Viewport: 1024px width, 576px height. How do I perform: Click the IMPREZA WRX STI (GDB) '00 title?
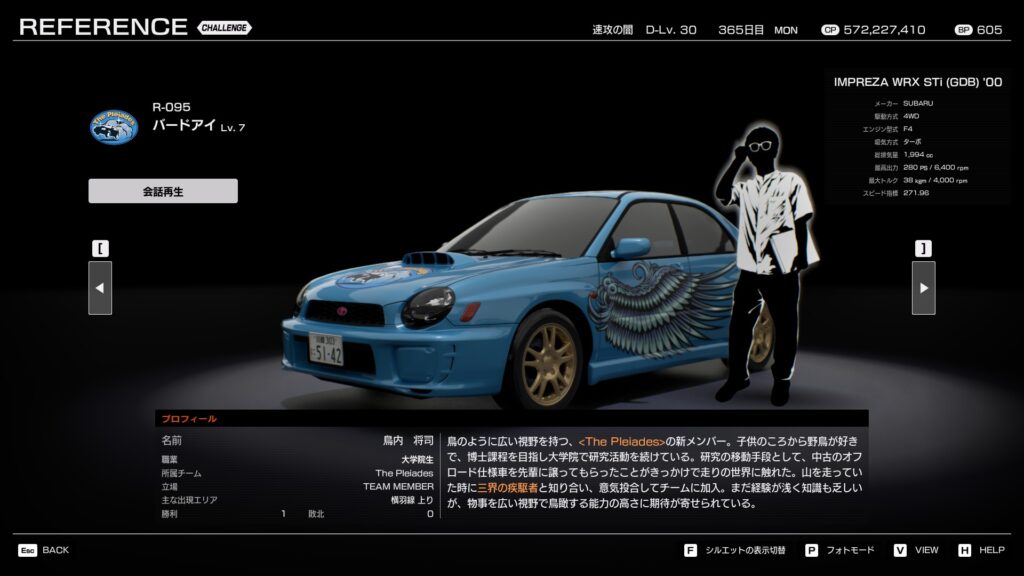[x=917, y=82]
